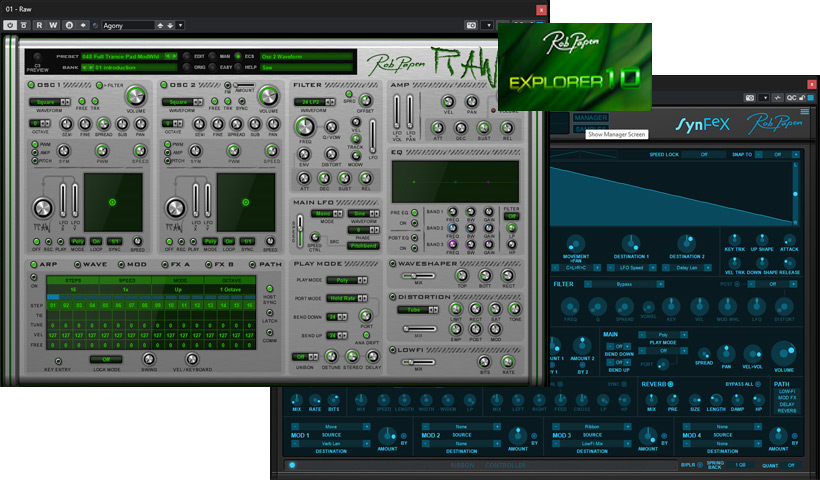Toggle OSC 1 >FILTER routing LED

pos(99,85)
